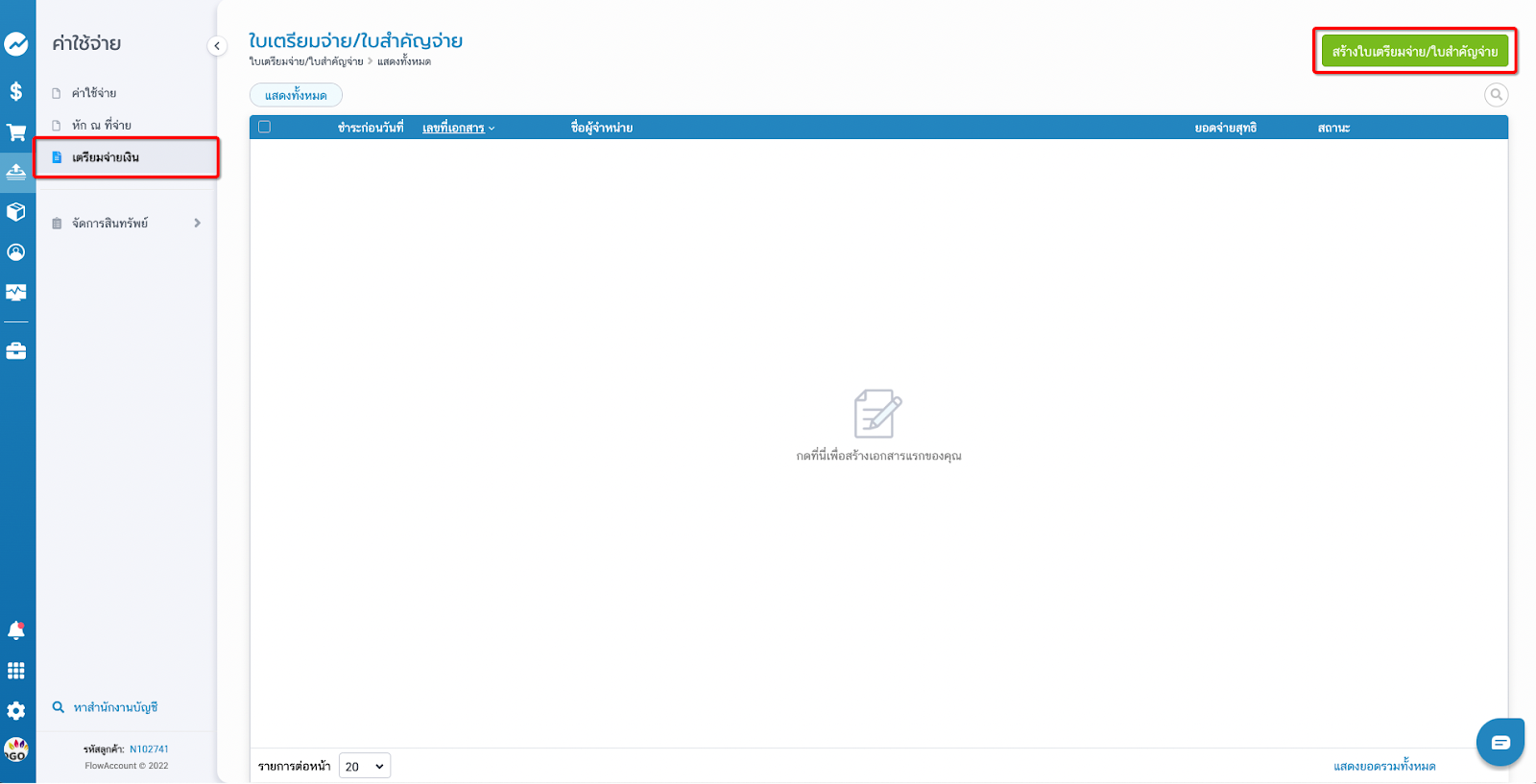Open the live chat bubble button
Viewport: 1536px width, 784px height.
[x=1500, y=742]
